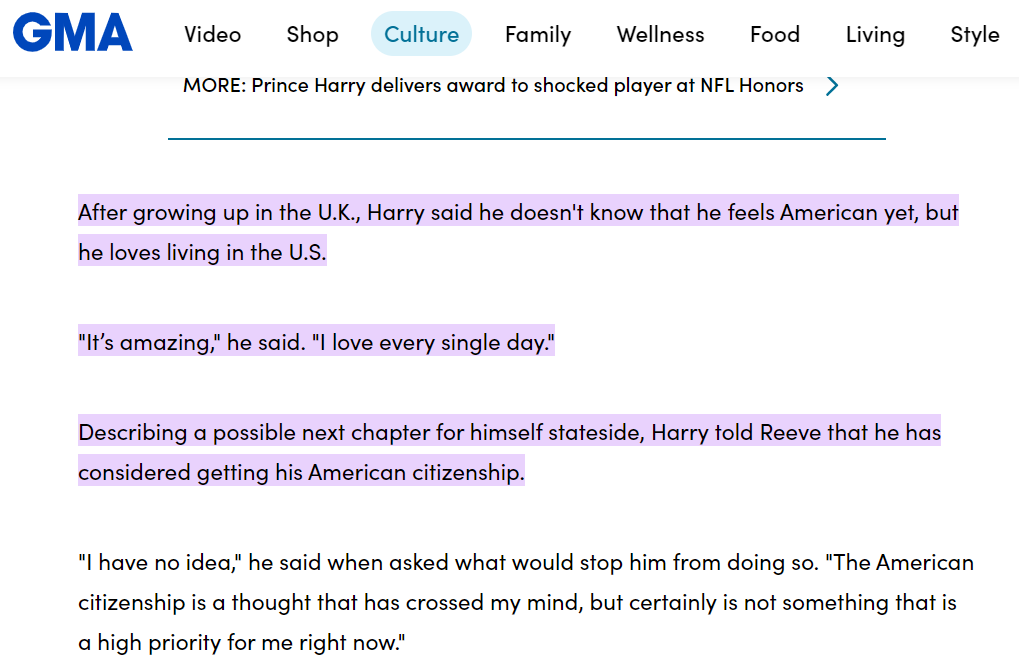The height and width of the screenshot is (669, 1019).
Task: Click the line "he loves living in the U.S."
Action: tap(202, 252)
